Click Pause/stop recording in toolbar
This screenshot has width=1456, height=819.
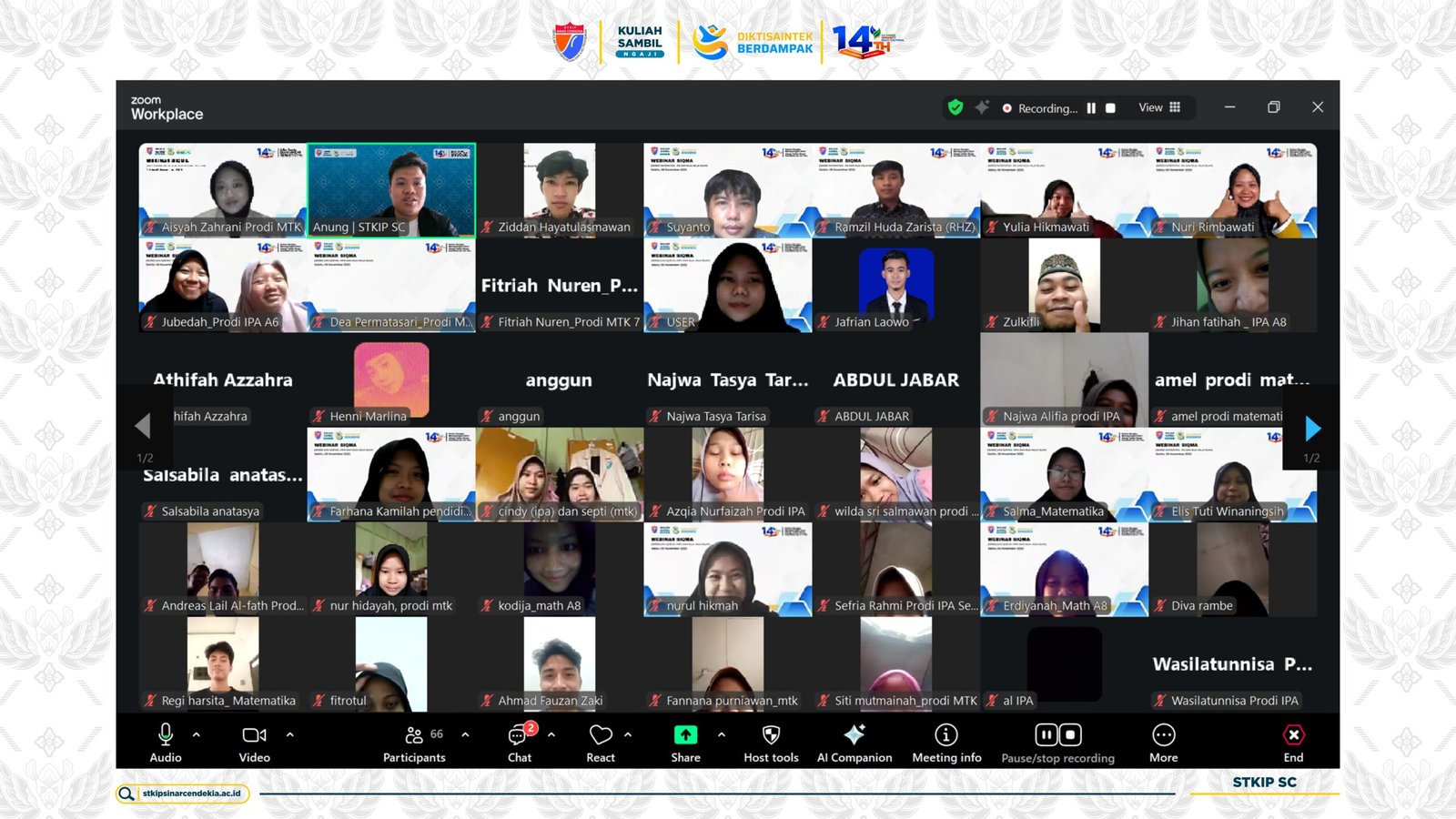1057,743
